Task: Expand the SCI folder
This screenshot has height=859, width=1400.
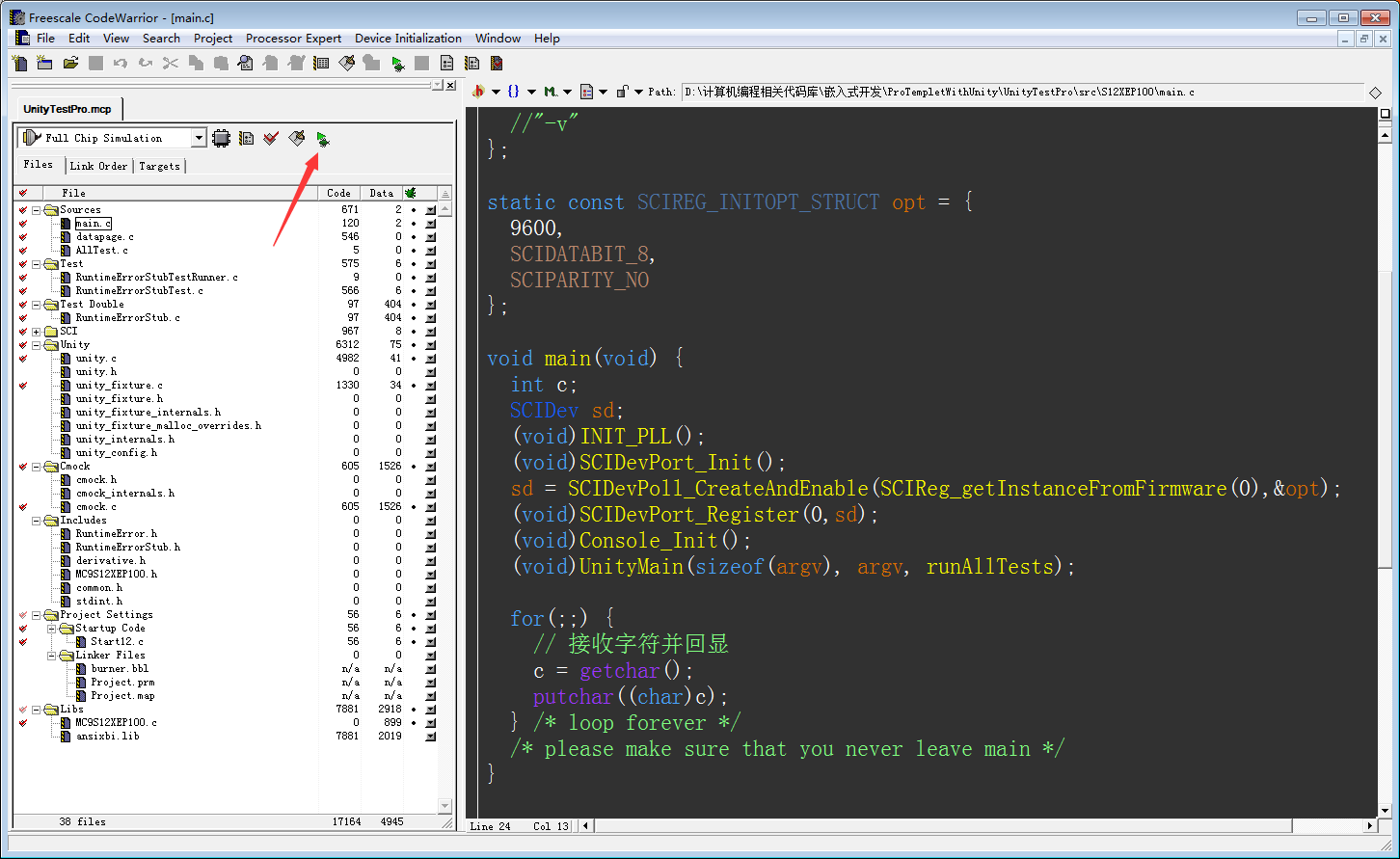Action: pyautogui.click(x=37, y=331)
